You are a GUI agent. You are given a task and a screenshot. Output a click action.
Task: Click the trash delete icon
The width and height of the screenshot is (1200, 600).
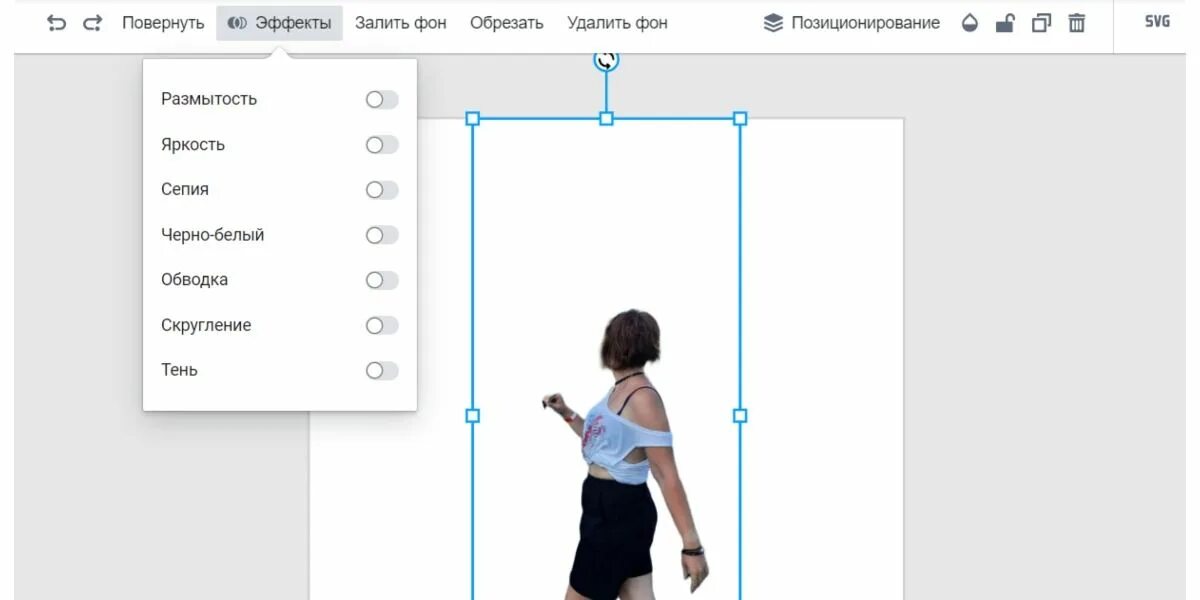pos(1077,23)
